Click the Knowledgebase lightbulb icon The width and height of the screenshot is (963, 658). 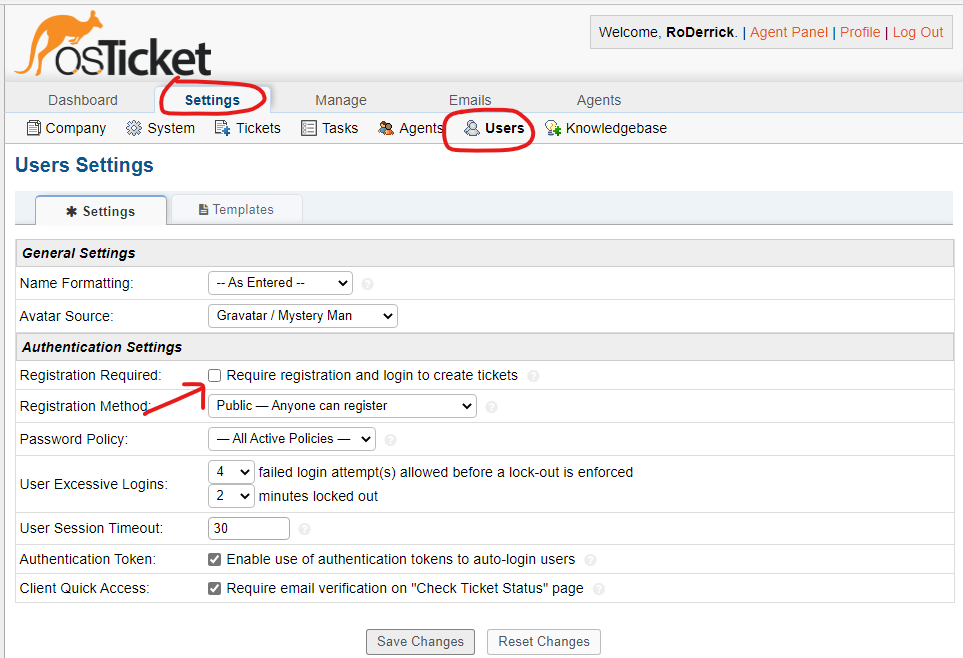click(x=553, y=128)
